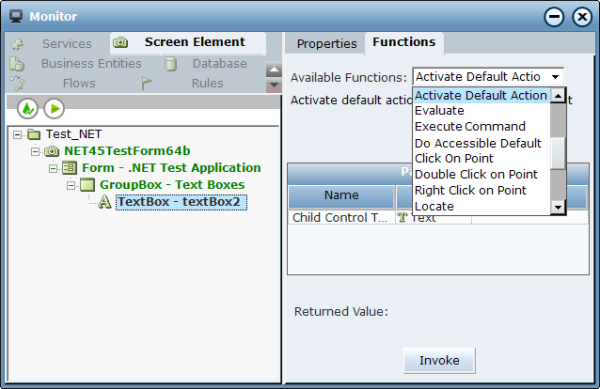600x389 pixels.
Task: Choose Execute Command from the list
Action: click(x=470, y=127)
